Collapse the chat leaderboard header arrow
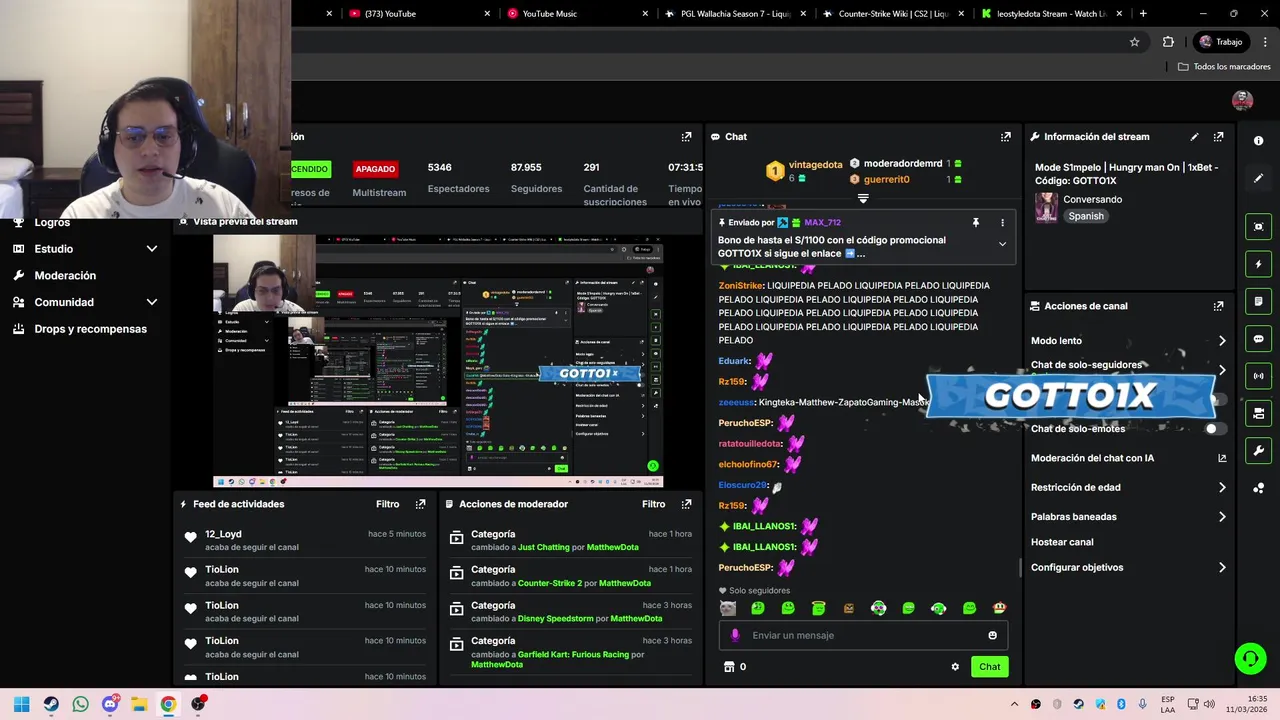1280x720 pixels. tap(863, 198)
